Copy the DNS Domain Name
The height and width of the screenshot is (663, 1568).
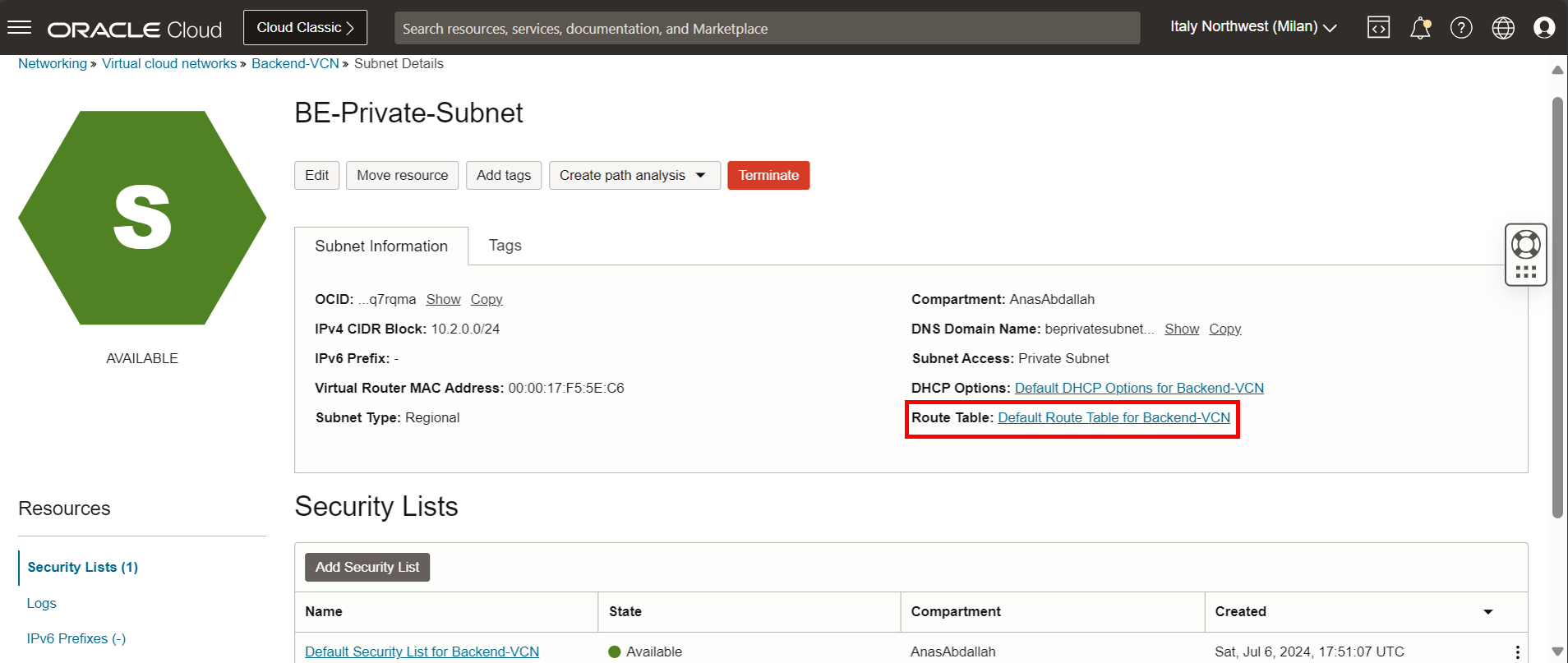1224,329
